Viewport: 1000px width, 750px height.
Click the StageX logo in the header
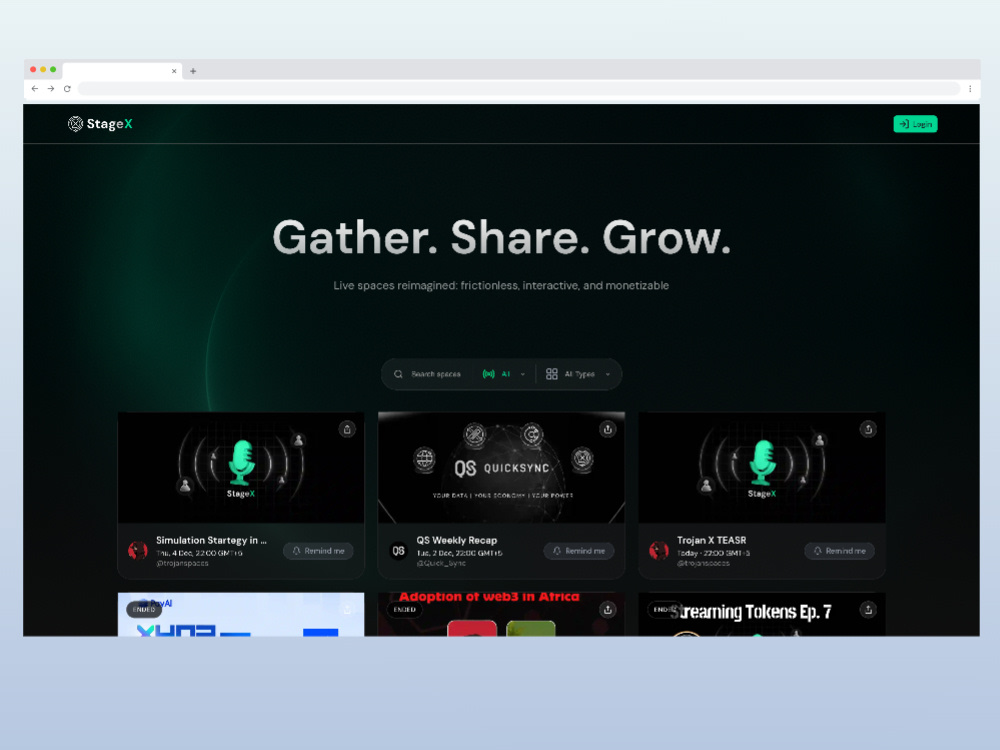[x=100, y=124]
